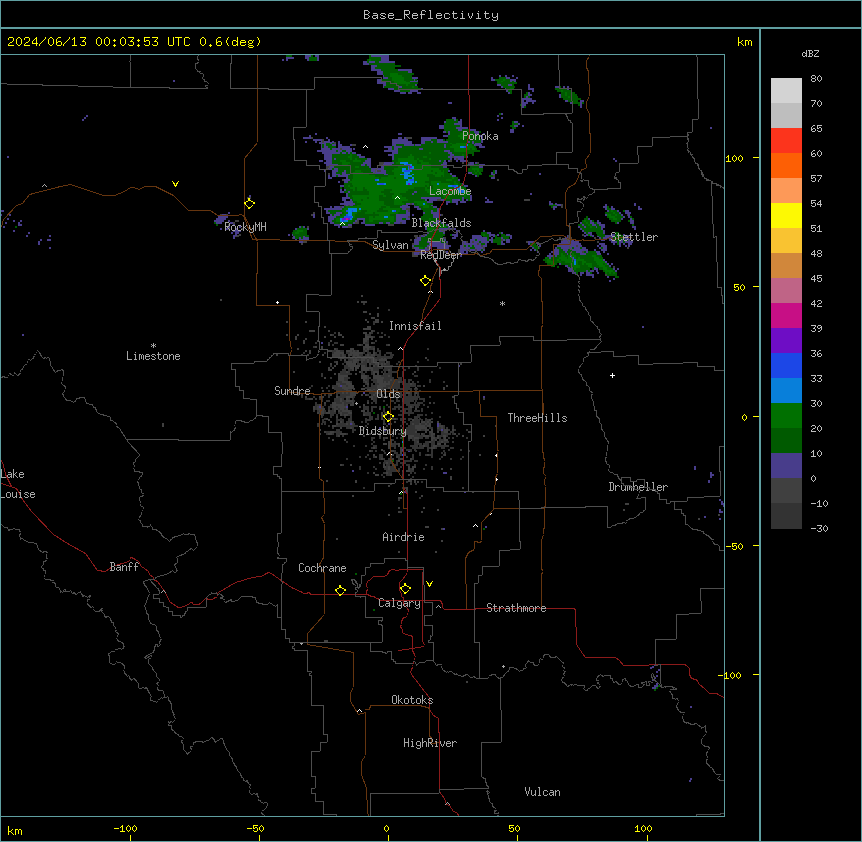Click the Sundre label
862x842 pixels.
(x=292, y=391)
